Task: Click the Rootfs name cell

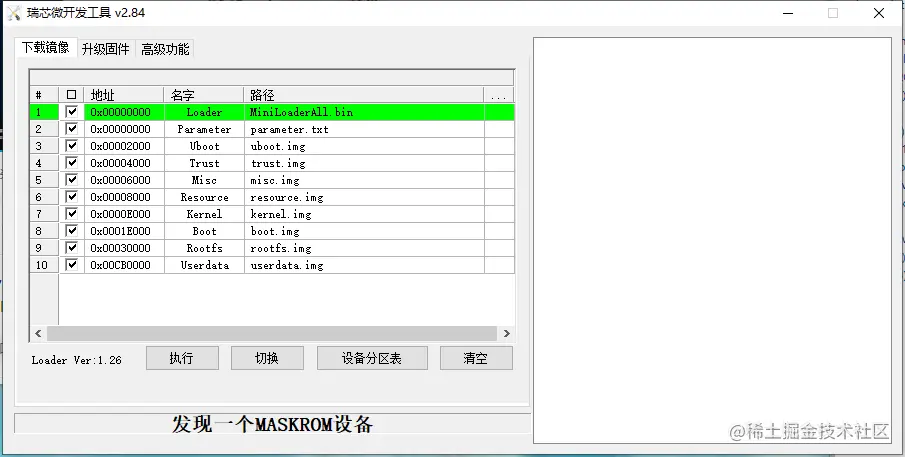Action: (204, 248)
